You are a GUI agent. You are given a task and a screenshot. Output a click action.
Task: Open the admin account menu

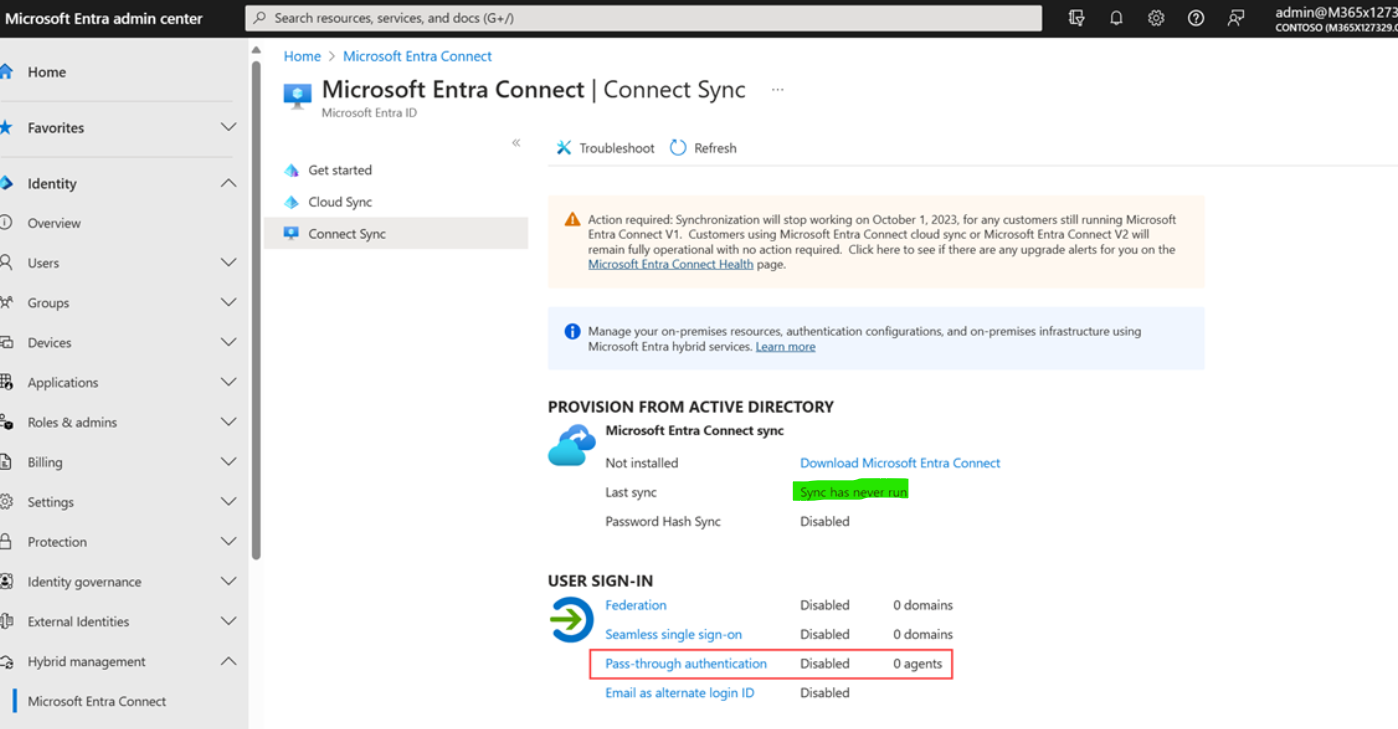1336,18
